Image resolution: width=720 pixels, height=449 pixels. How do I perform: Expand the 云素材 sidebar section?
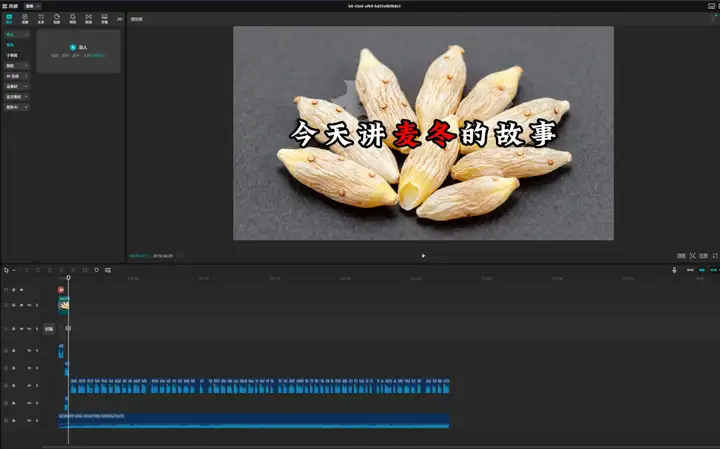tap(17, 86)
